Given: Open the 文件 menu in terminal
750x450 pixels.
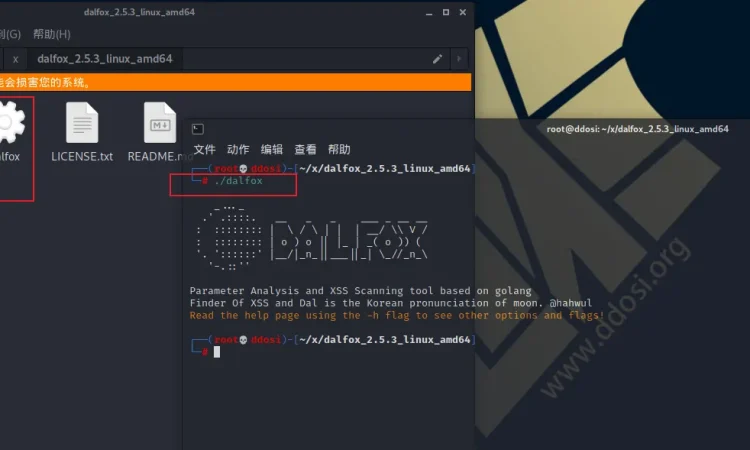Looking at the screenshot, I should point(205,150).
